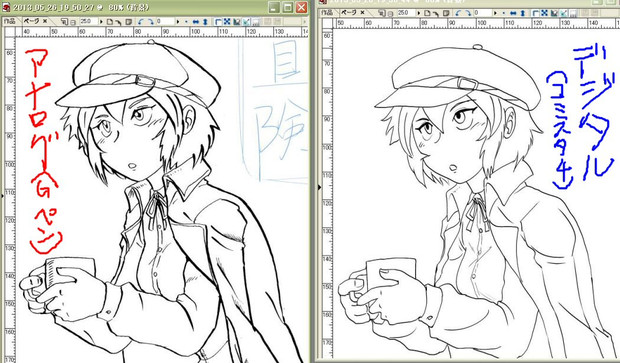Click rotate clockwise icon in left window
Screen dimensions: 620x363
tap(151, 21)
